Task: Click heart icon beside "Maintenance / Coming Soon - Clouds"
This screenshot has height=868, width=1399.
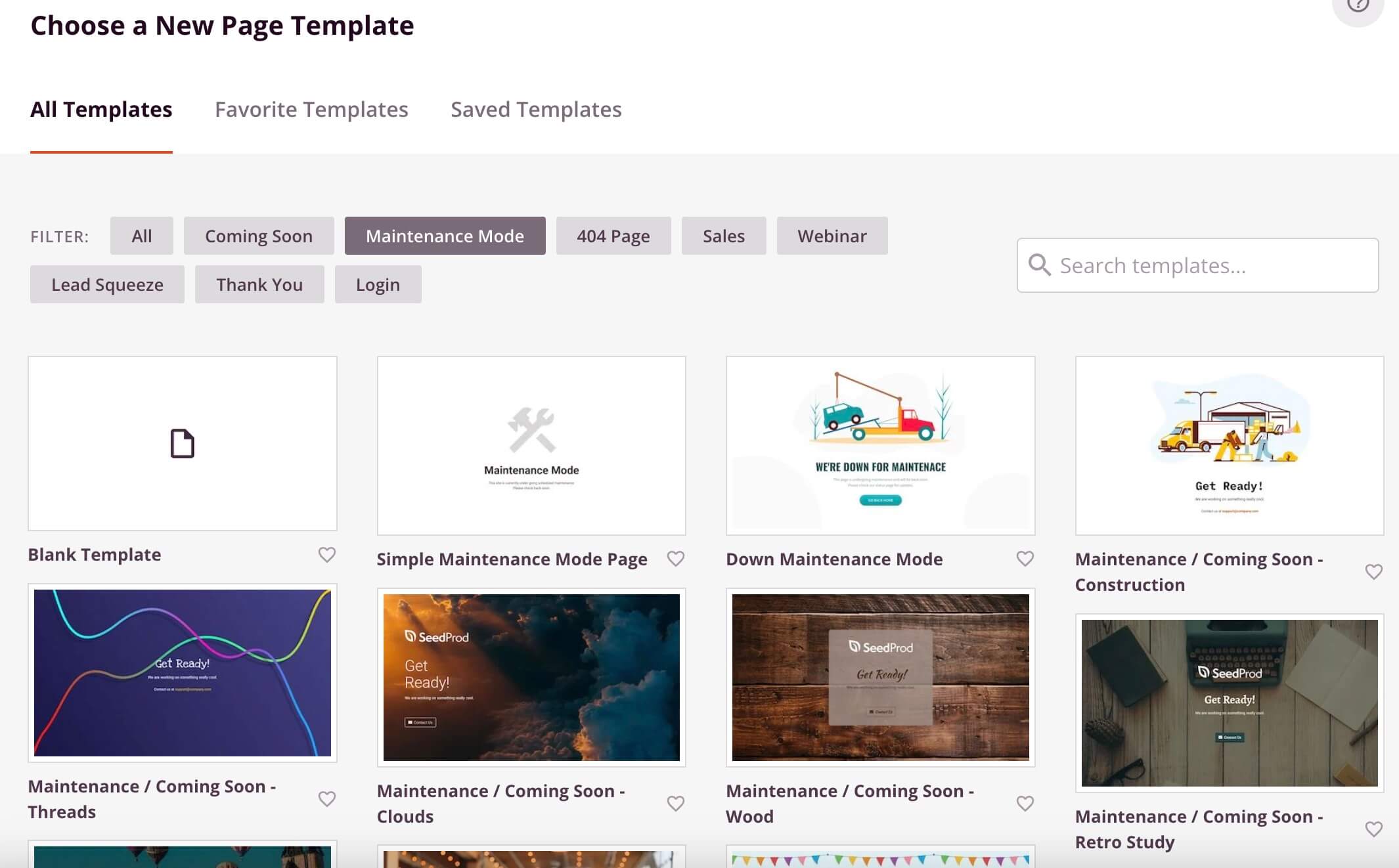Action: coord(675,802)
